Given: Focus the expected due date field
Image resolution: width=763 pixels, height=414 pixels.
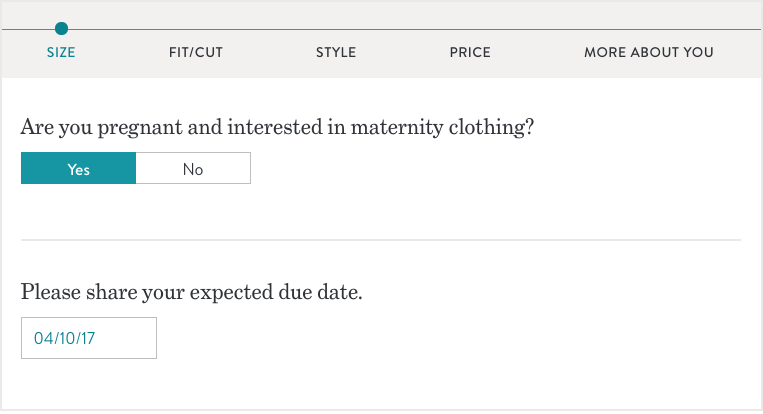Looking at the screenshot, I should tap(89, 338).
